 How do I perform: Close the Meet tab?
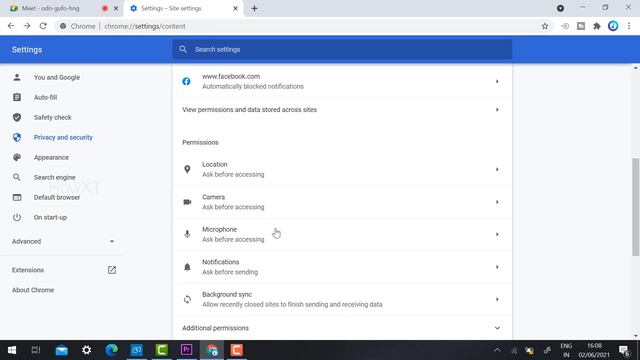point(116,8)
